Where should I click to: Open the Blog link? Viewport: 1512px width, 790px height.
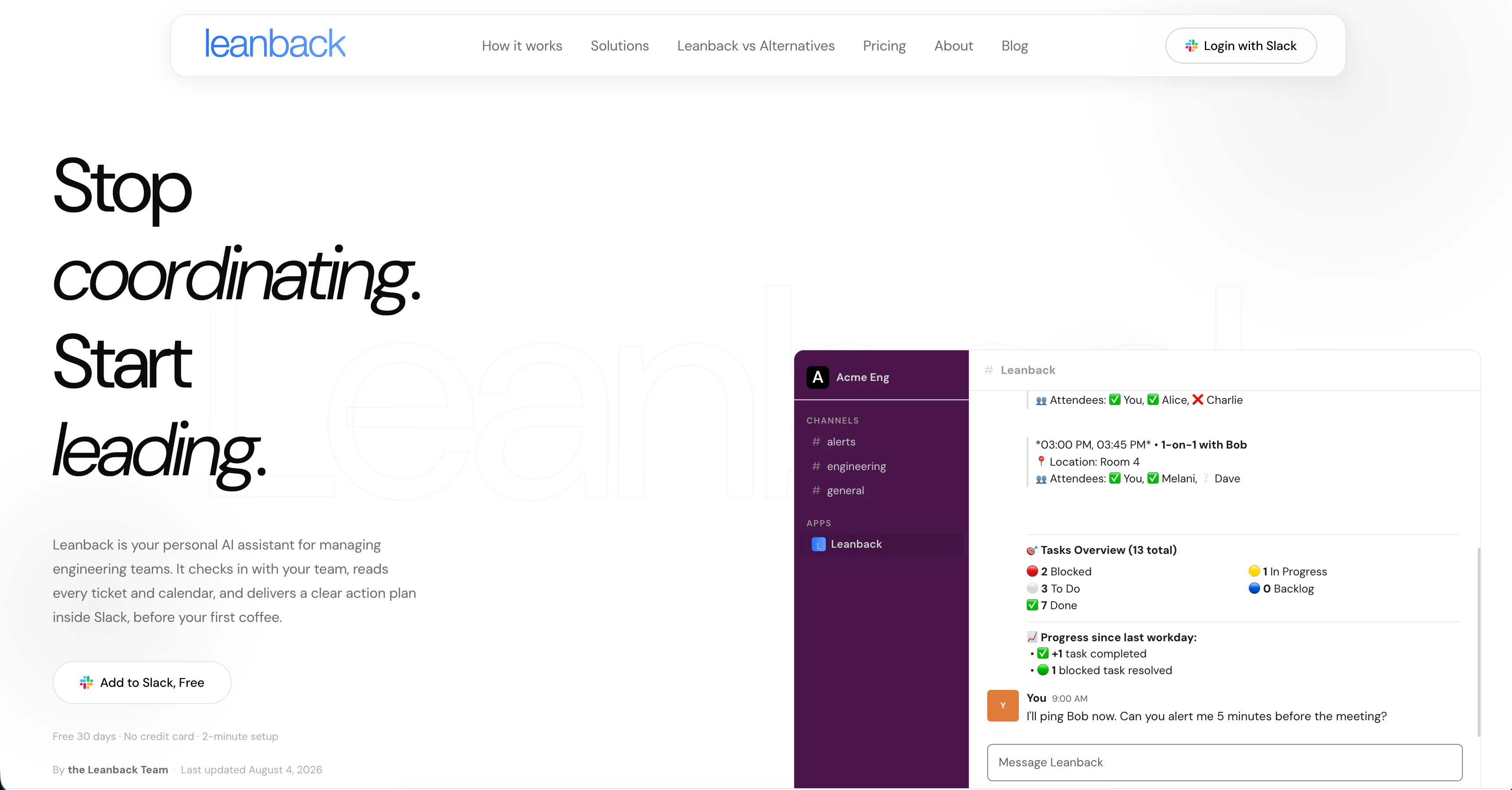tap(1014, 46)
